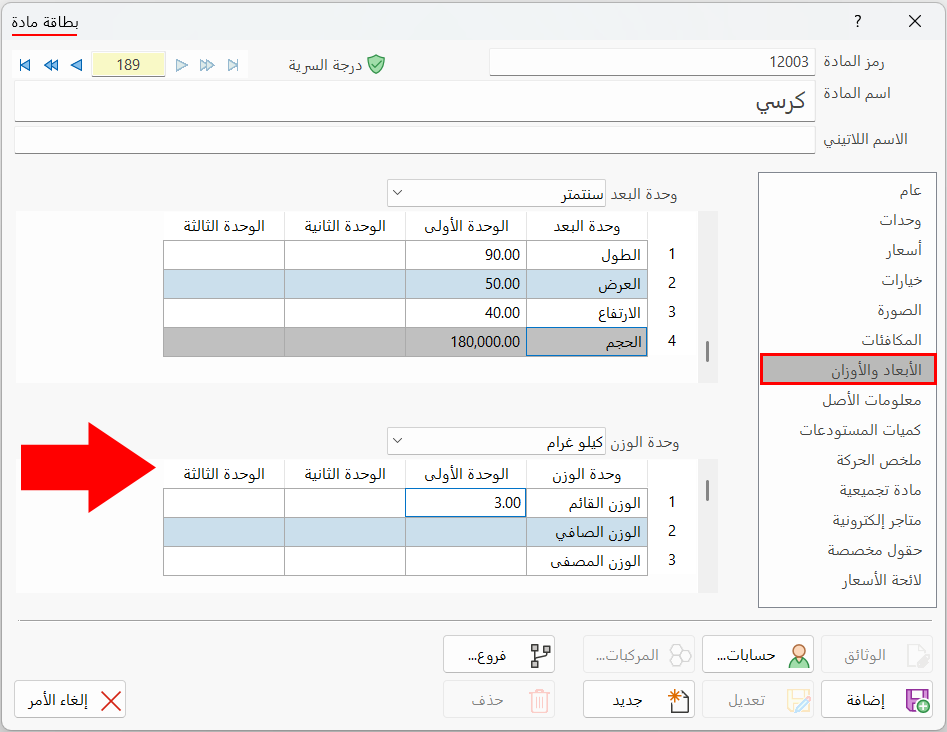
Task: Close the item card dialog window
Action: [x=915, y=22]
